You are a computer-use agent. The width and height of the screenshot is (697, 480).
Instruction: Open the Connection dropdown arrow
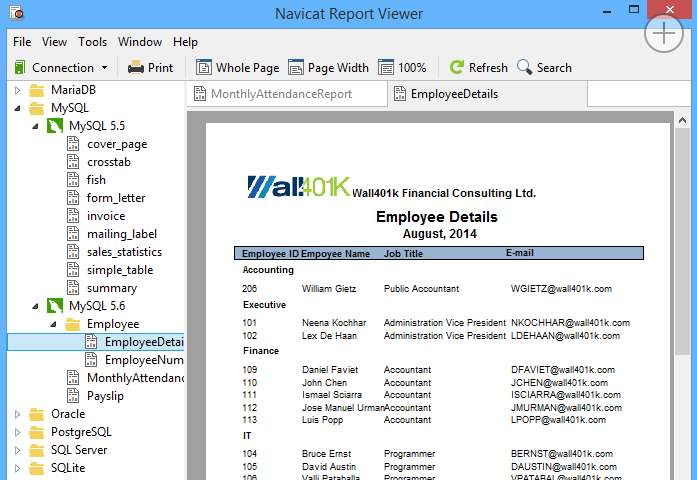(x=104, y=68)
